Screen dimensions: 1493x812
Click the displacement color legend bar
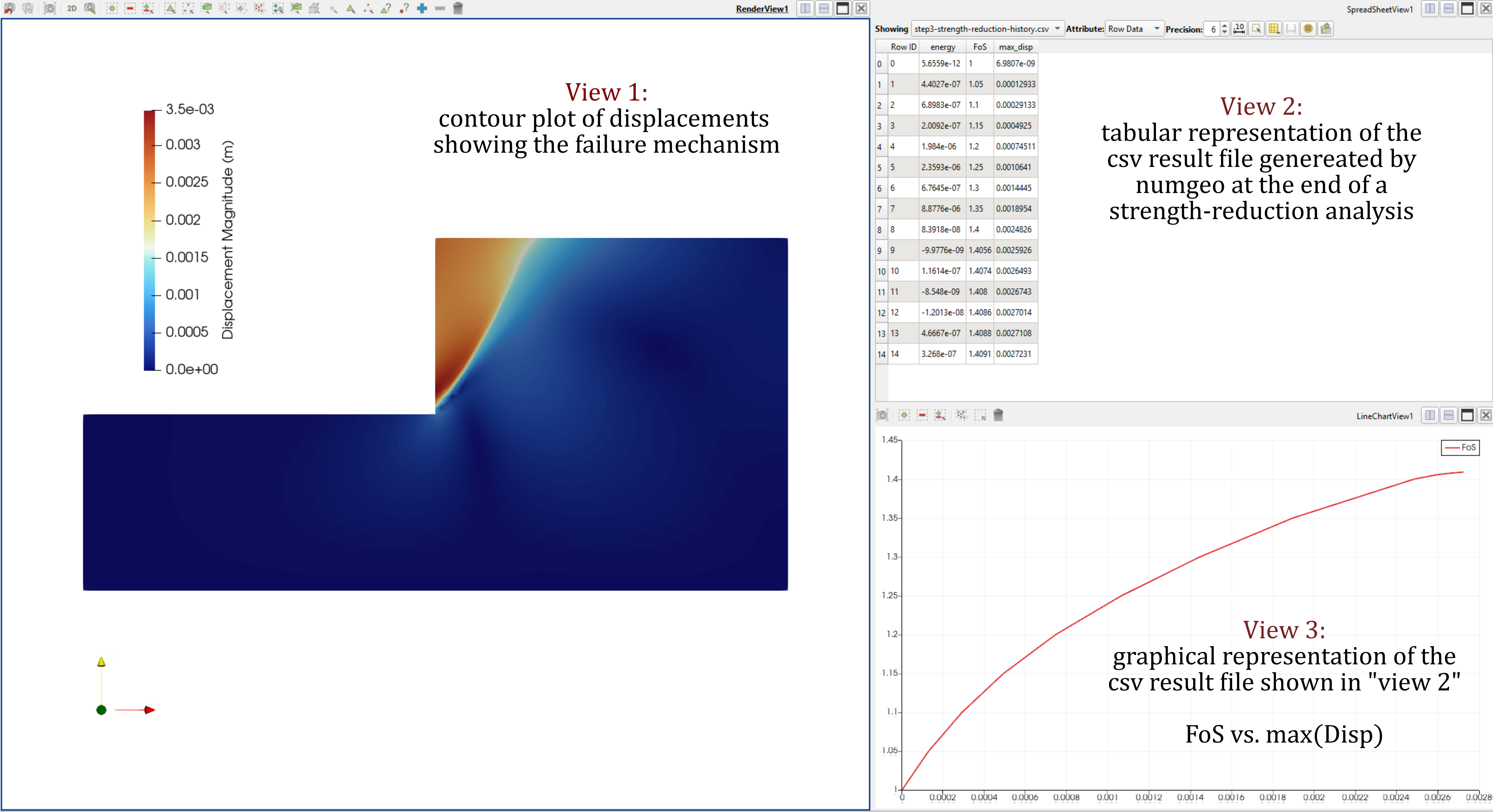tap(150, 240)
